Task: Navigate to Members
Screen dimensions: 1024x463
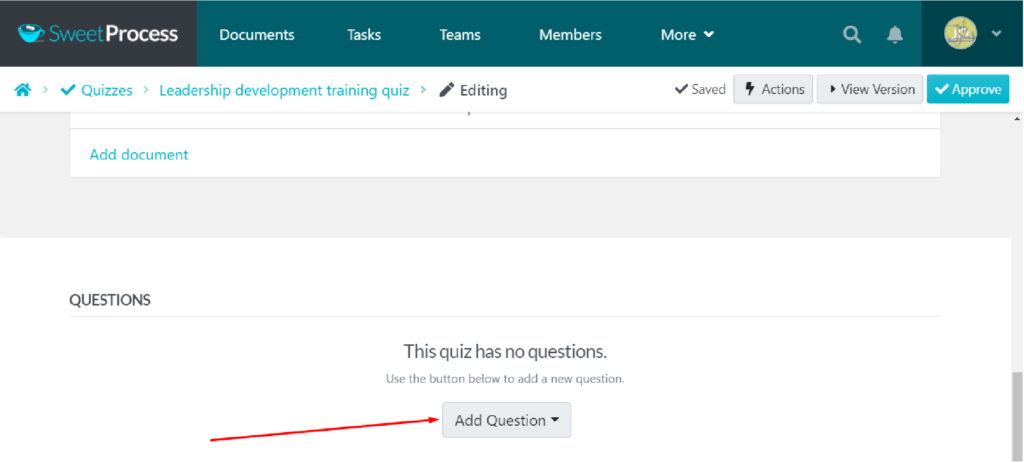Action: click(x=570, y=35)
